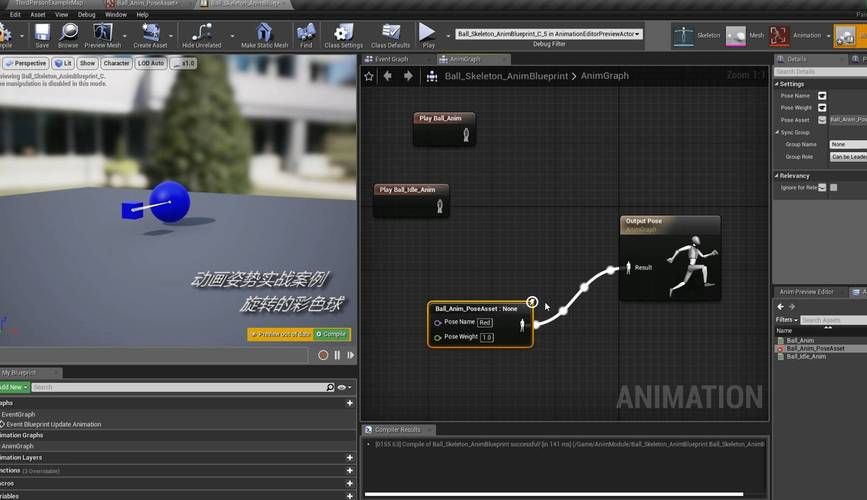The image size is (867, 500).
Task: Open the Window menu
Action: coord(116,15)
